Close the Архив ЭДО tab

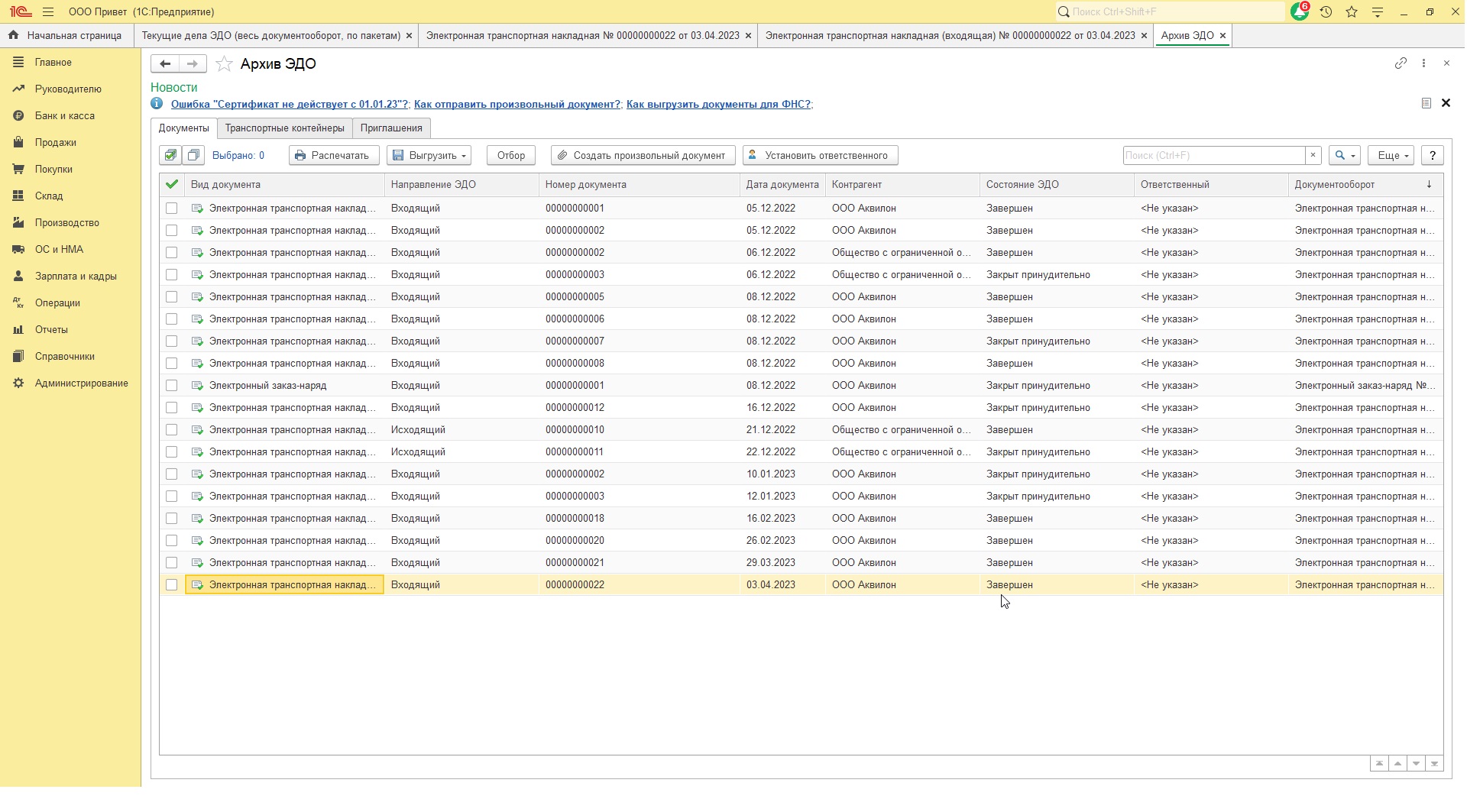1222,35
